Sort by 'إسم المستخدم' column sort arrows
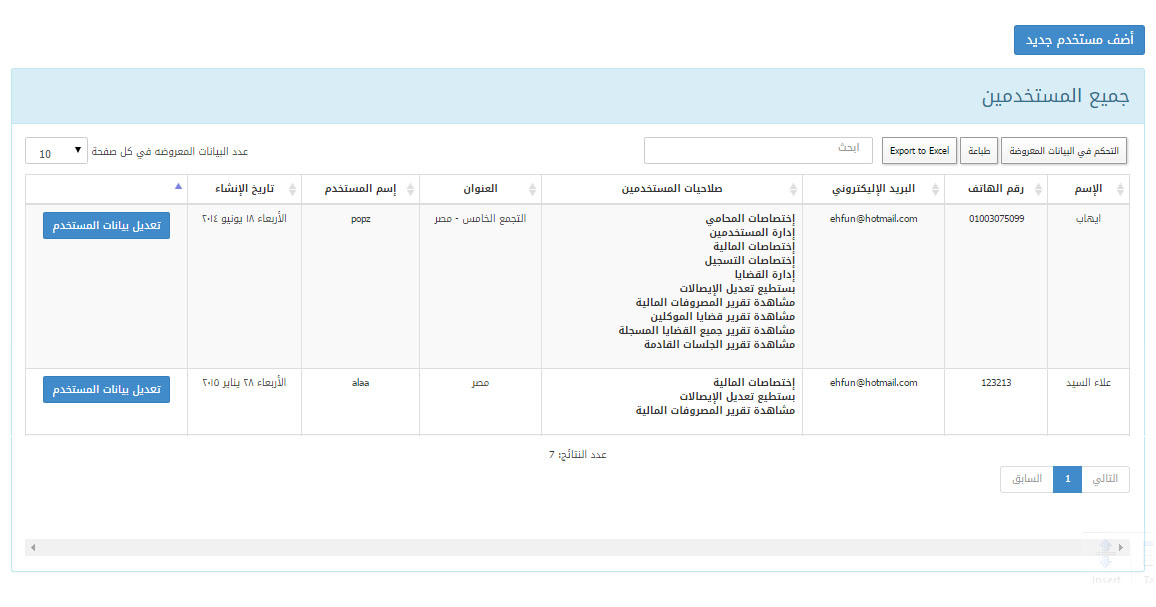 [x=410, y=189]
